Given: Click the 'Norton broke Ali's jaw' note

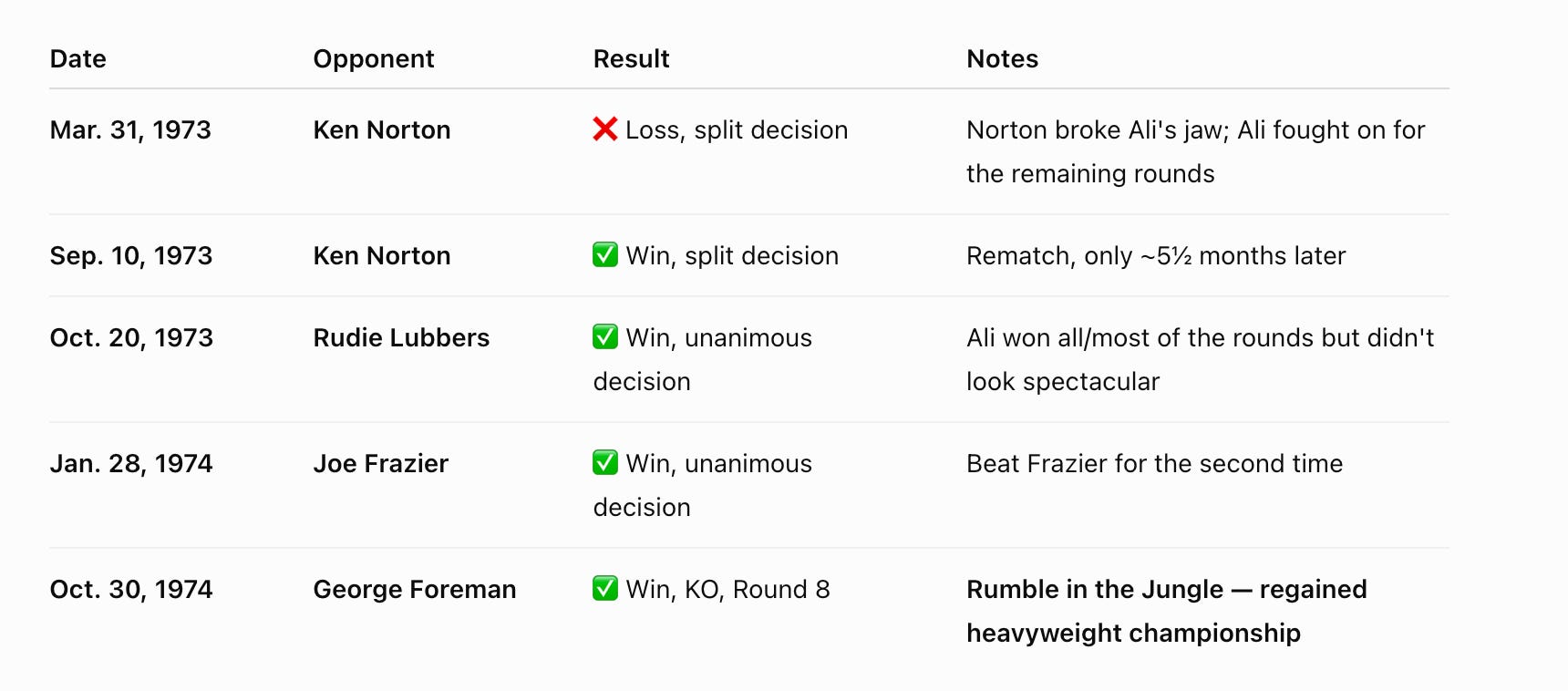Looking at the screenshot, I should coord(1196,152).
